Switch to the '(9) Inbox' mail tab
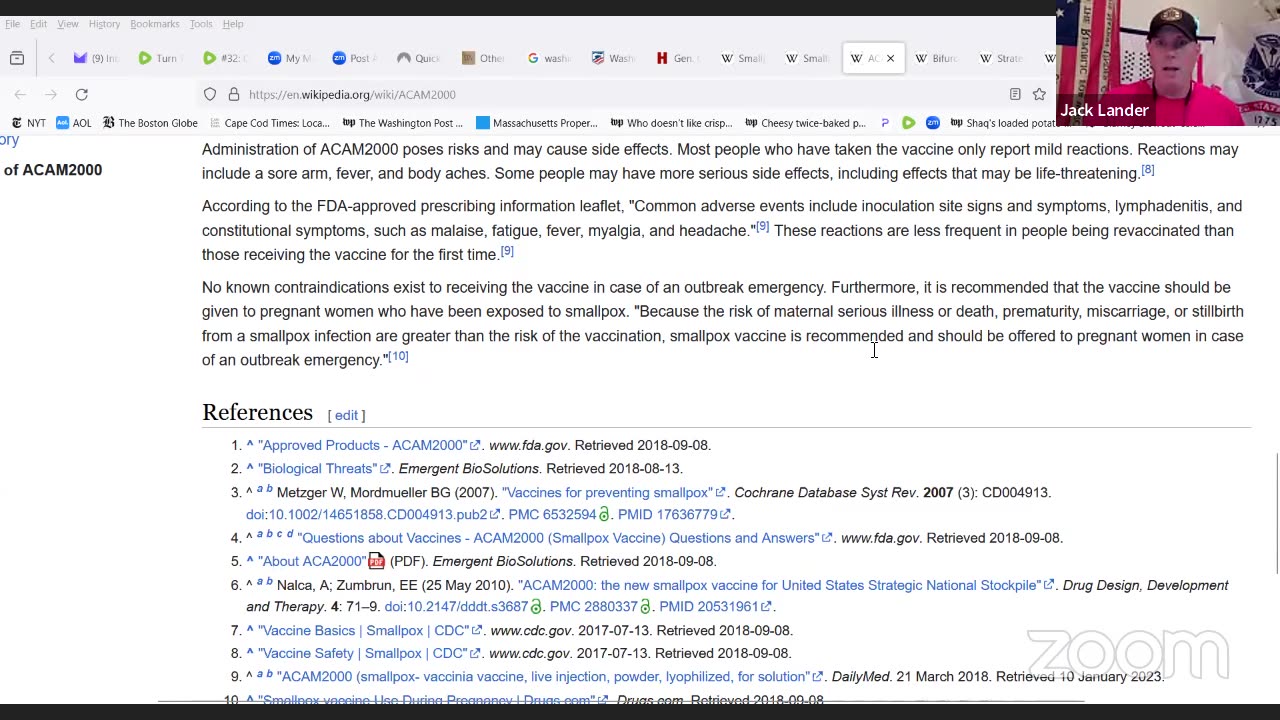 pos(96,58)
